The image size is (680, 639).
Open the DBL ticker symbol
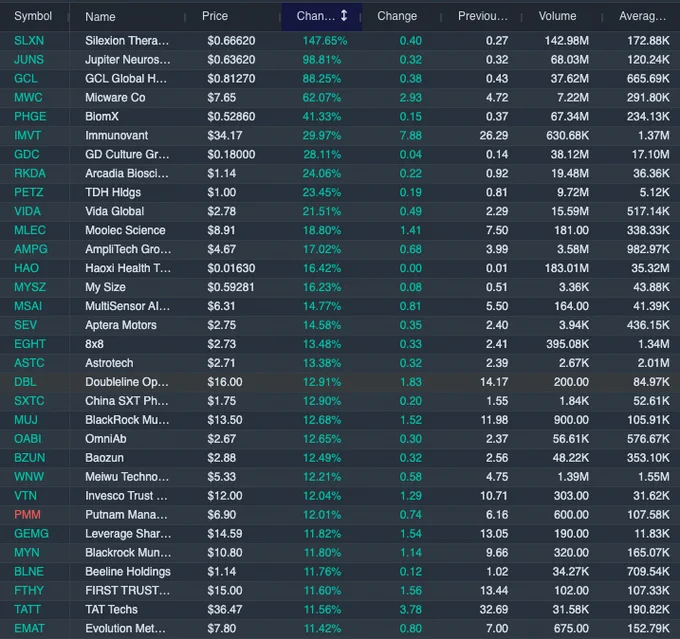pyautogui.click(x=25, y=382)
